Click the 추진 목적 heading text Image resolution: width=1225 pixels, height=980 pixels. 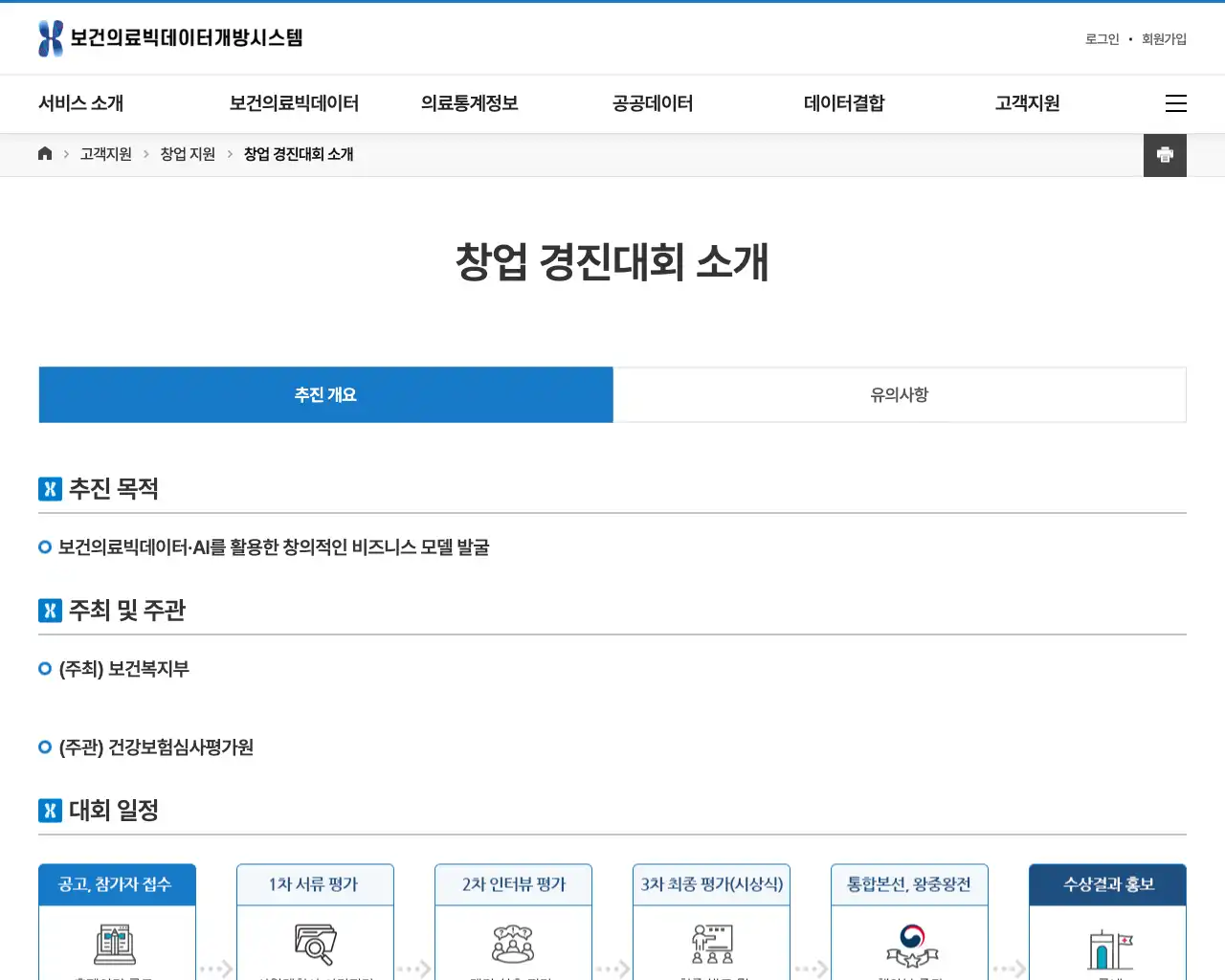114,489
